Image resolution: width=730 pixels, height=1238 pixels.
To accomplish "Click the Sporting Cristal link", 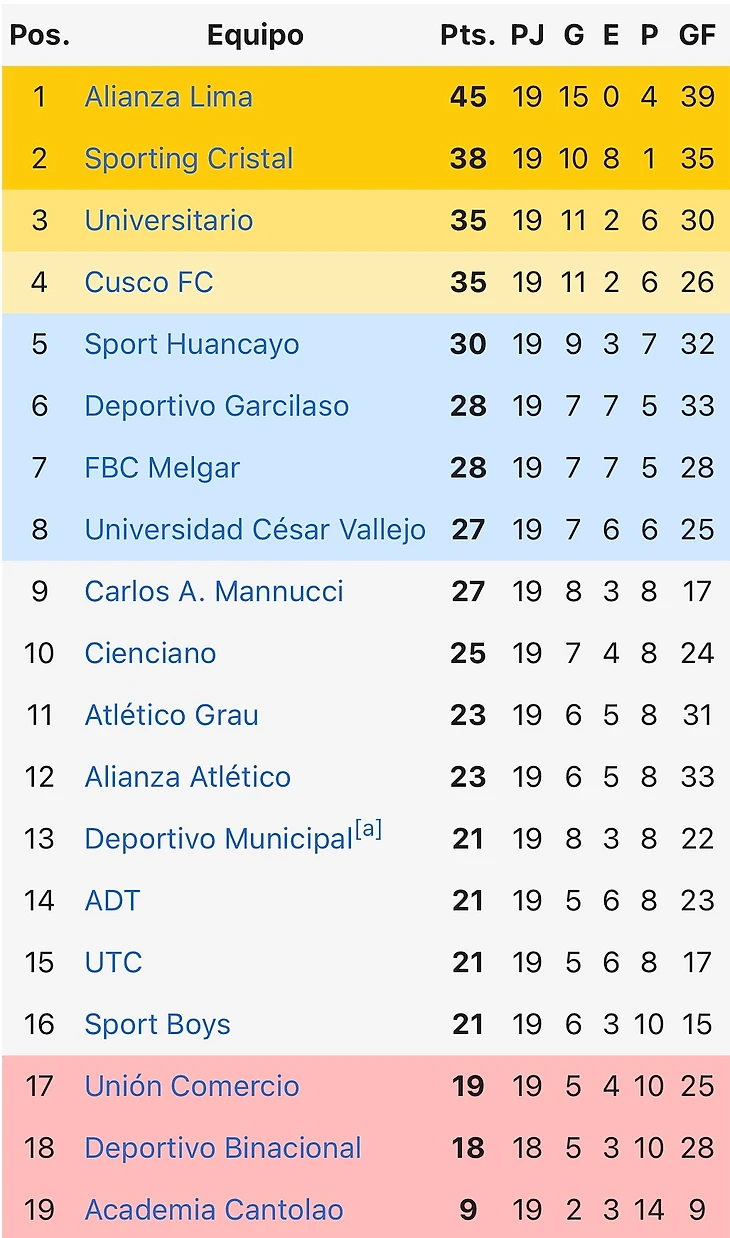I will 189,159.
